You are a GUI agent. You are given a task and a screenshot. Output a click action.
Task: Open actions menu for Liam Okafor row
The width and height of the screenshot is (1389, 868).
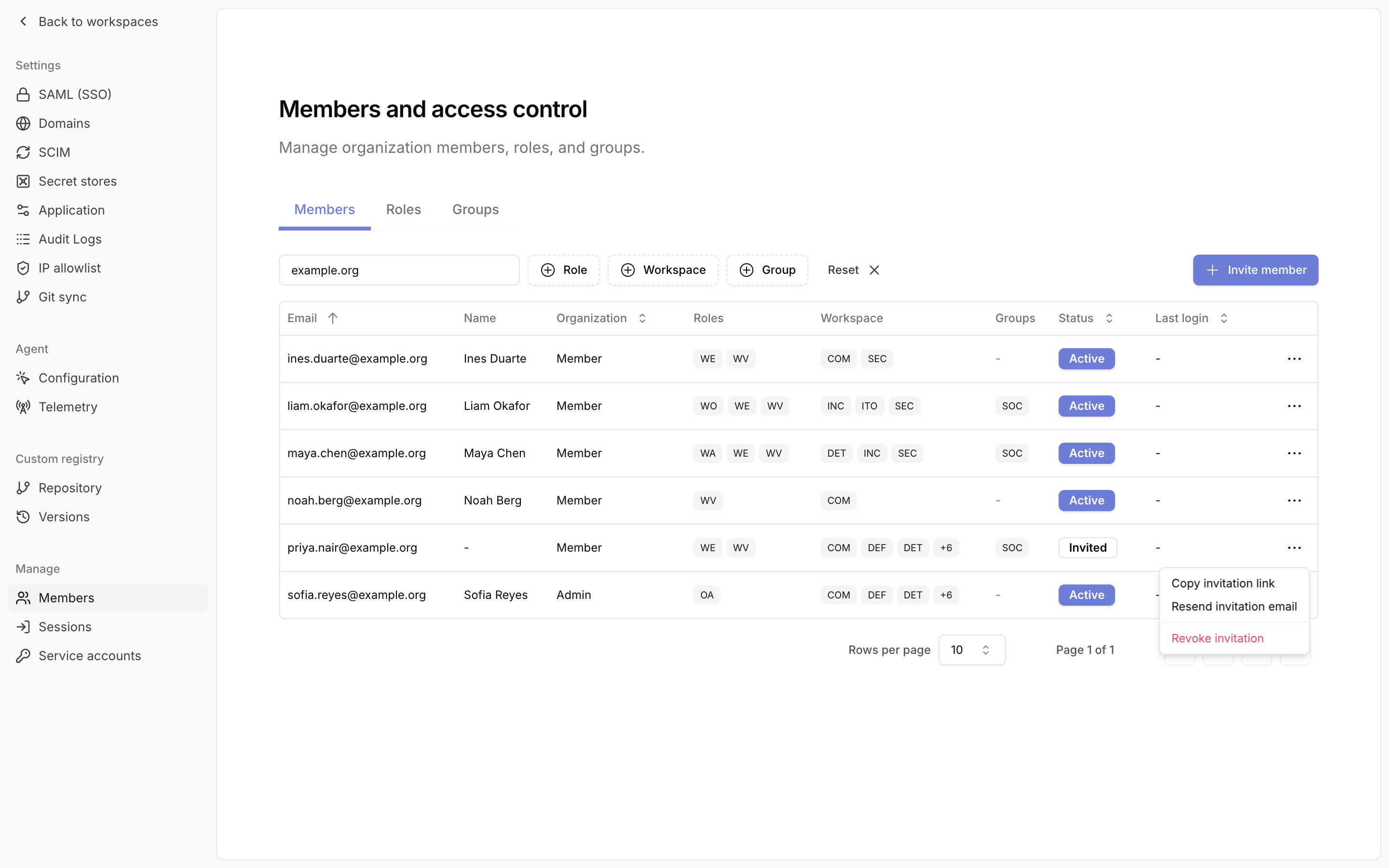pyautogui.click(x=1294, y=406)
